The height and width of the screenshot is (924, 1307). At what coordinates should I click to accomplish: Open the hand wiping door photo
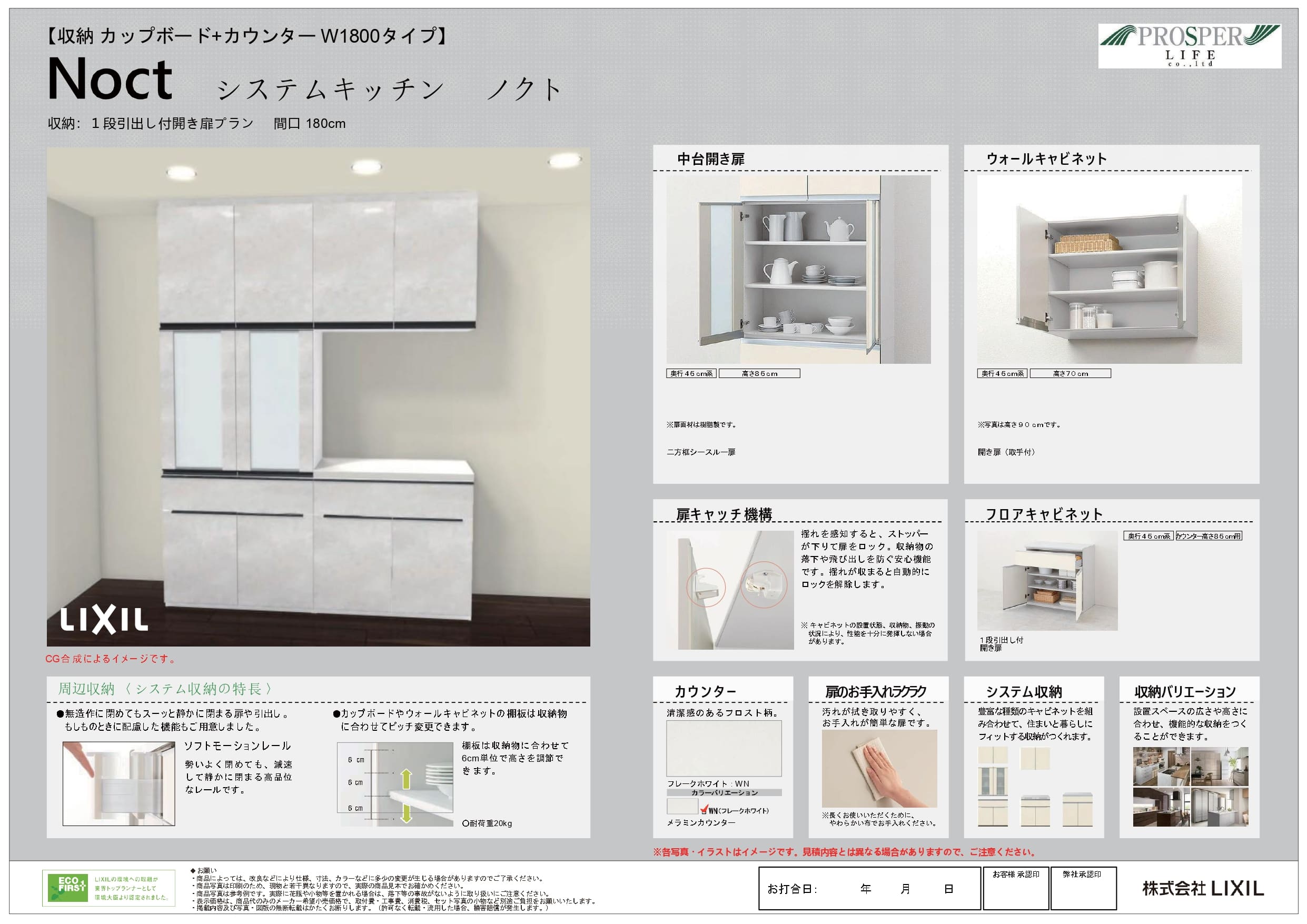pyautogui.click(x=879, y=768)
